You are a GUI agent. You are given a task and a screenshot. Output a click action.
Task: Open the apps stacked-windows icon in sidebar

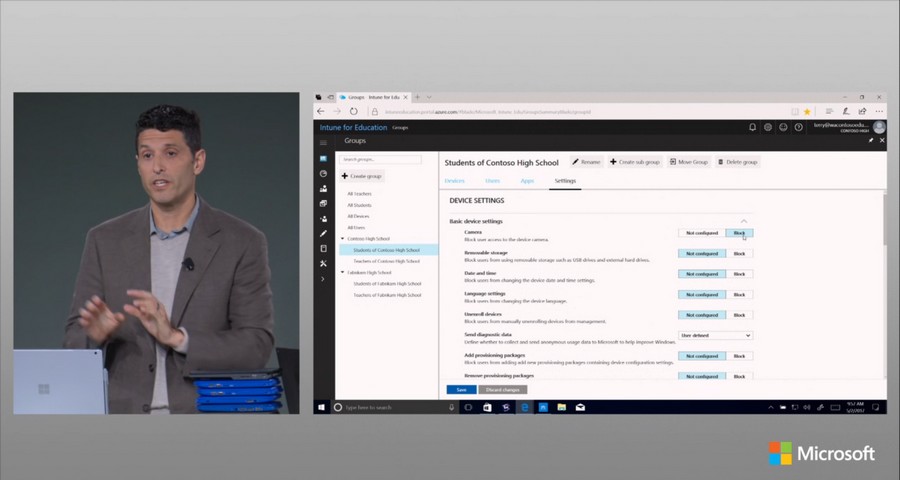point(323,203)
